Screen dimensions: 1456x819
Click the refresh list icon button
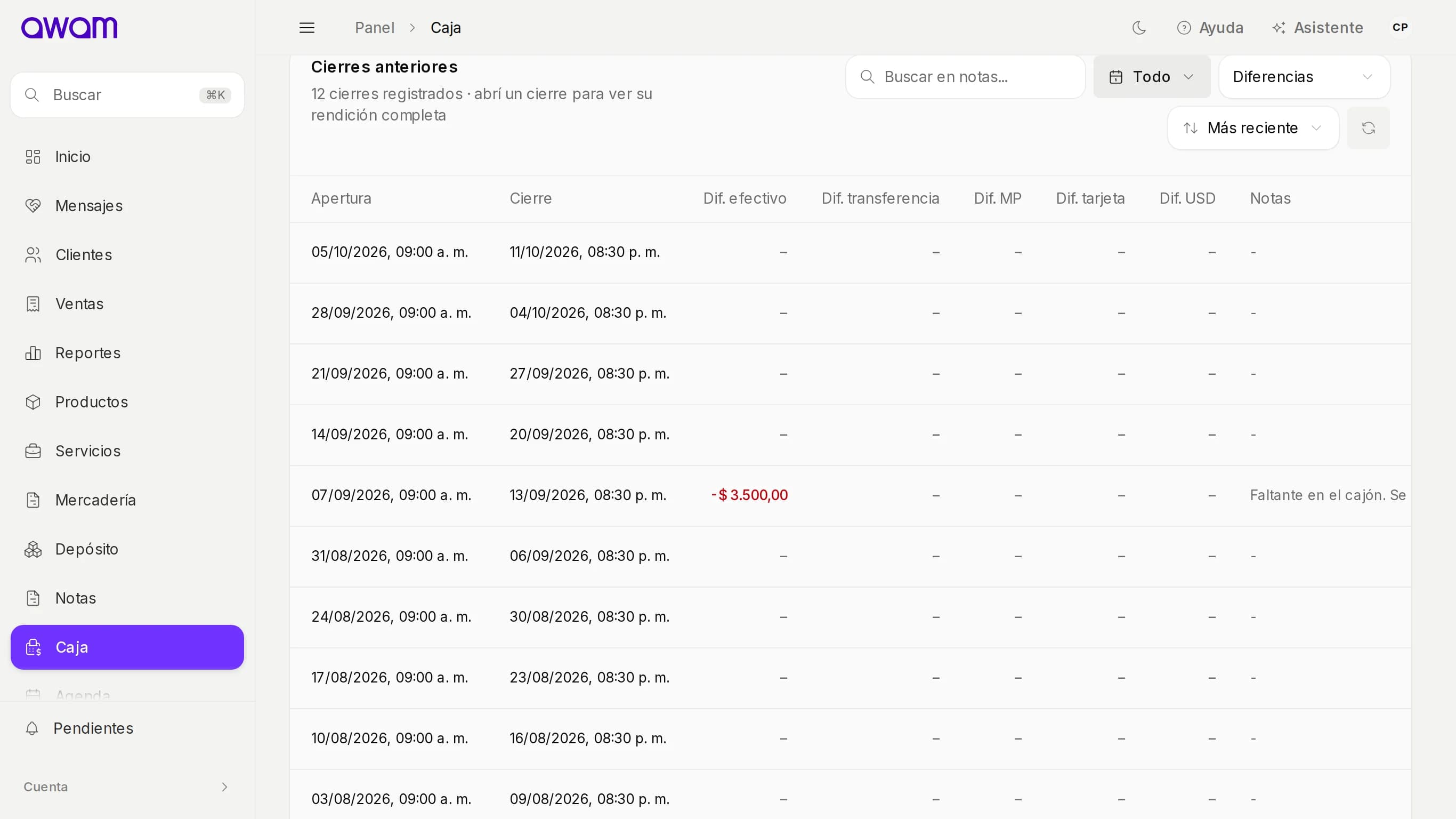pos(1369,129)
